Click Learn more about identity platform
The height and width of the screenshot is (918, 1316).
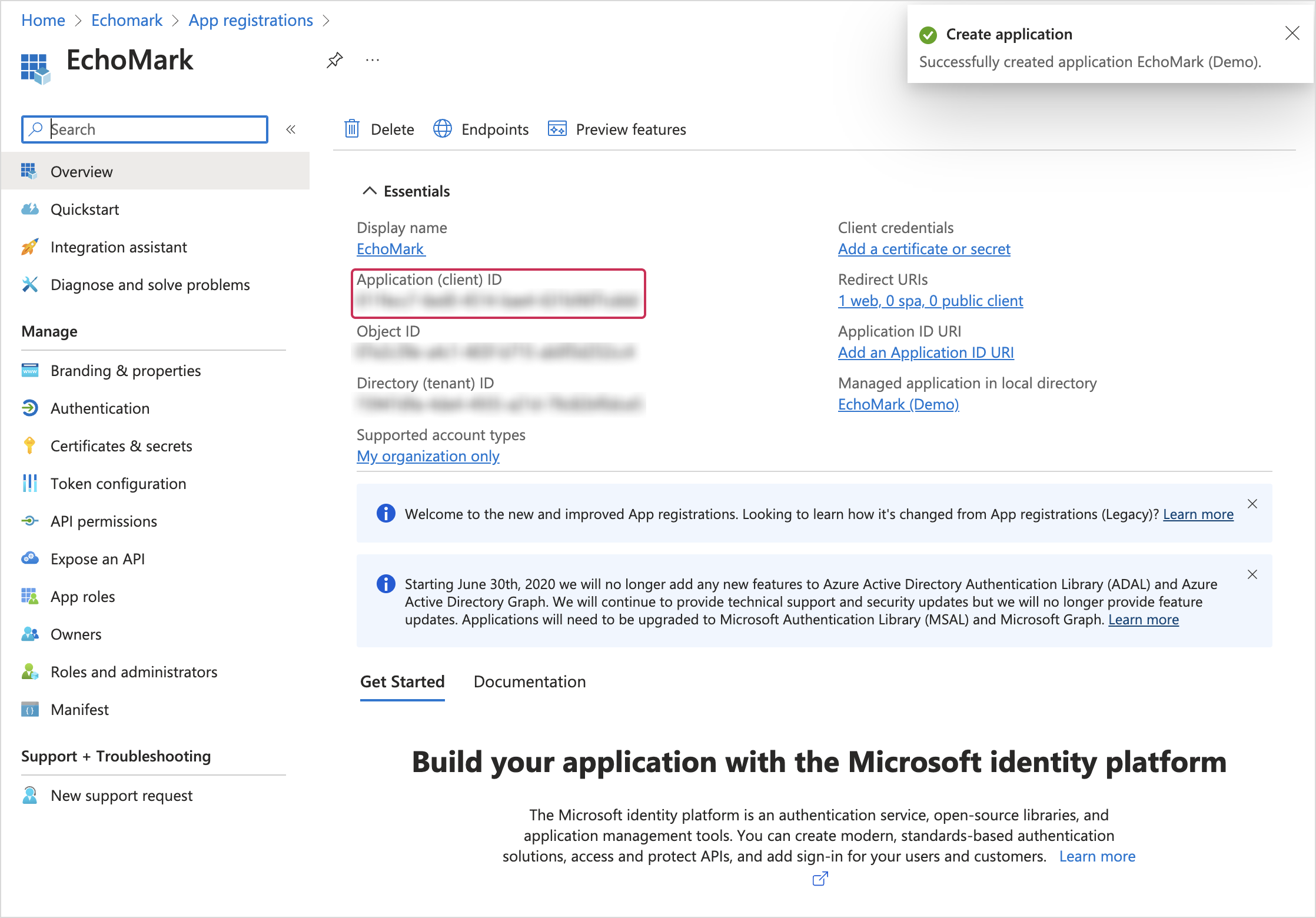click(1097, 856)
